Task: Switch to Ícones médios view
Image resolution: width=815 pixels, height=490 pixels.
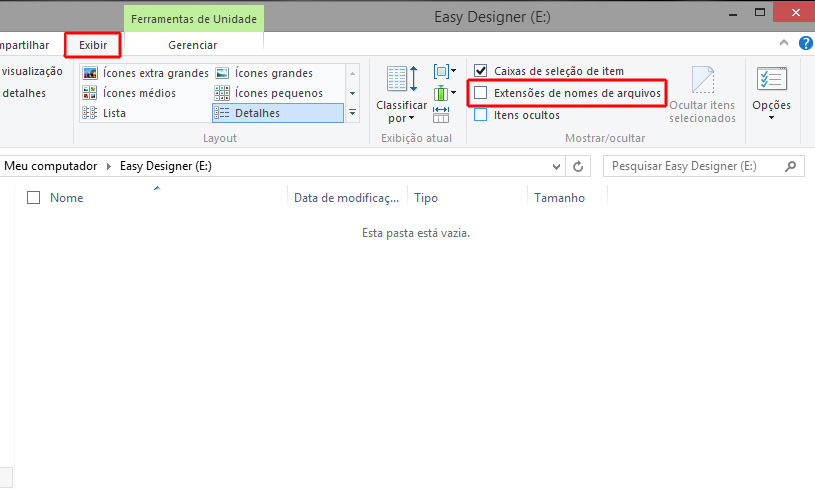Action: 130,93
